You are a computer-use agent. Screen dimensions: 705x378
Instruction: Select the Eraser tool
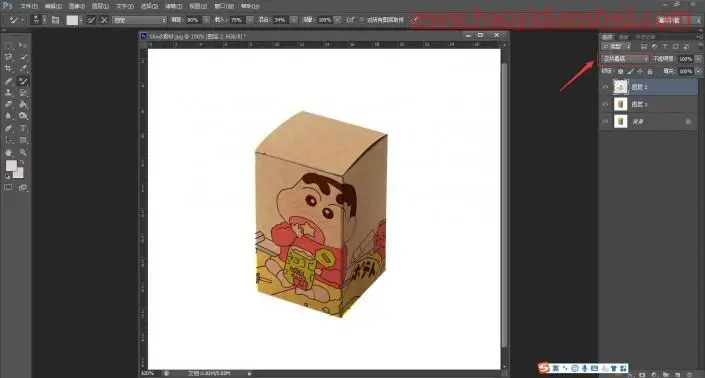pyautogui.click(x=9, y=104)
